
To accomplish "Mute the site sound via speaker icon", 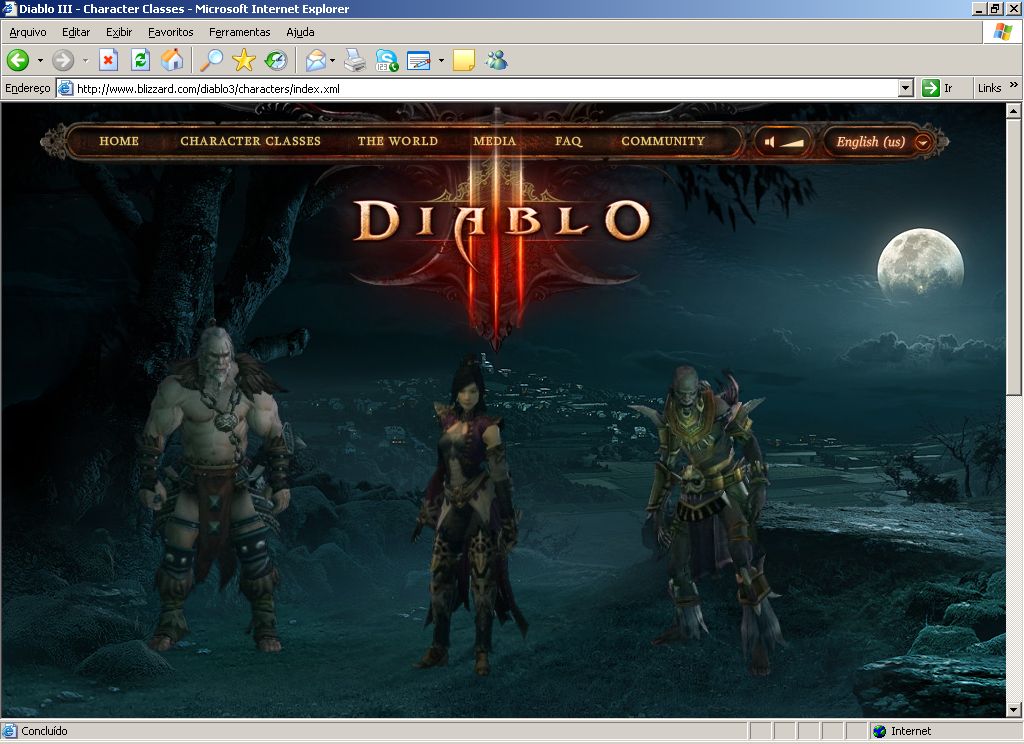I will [770, 142].
